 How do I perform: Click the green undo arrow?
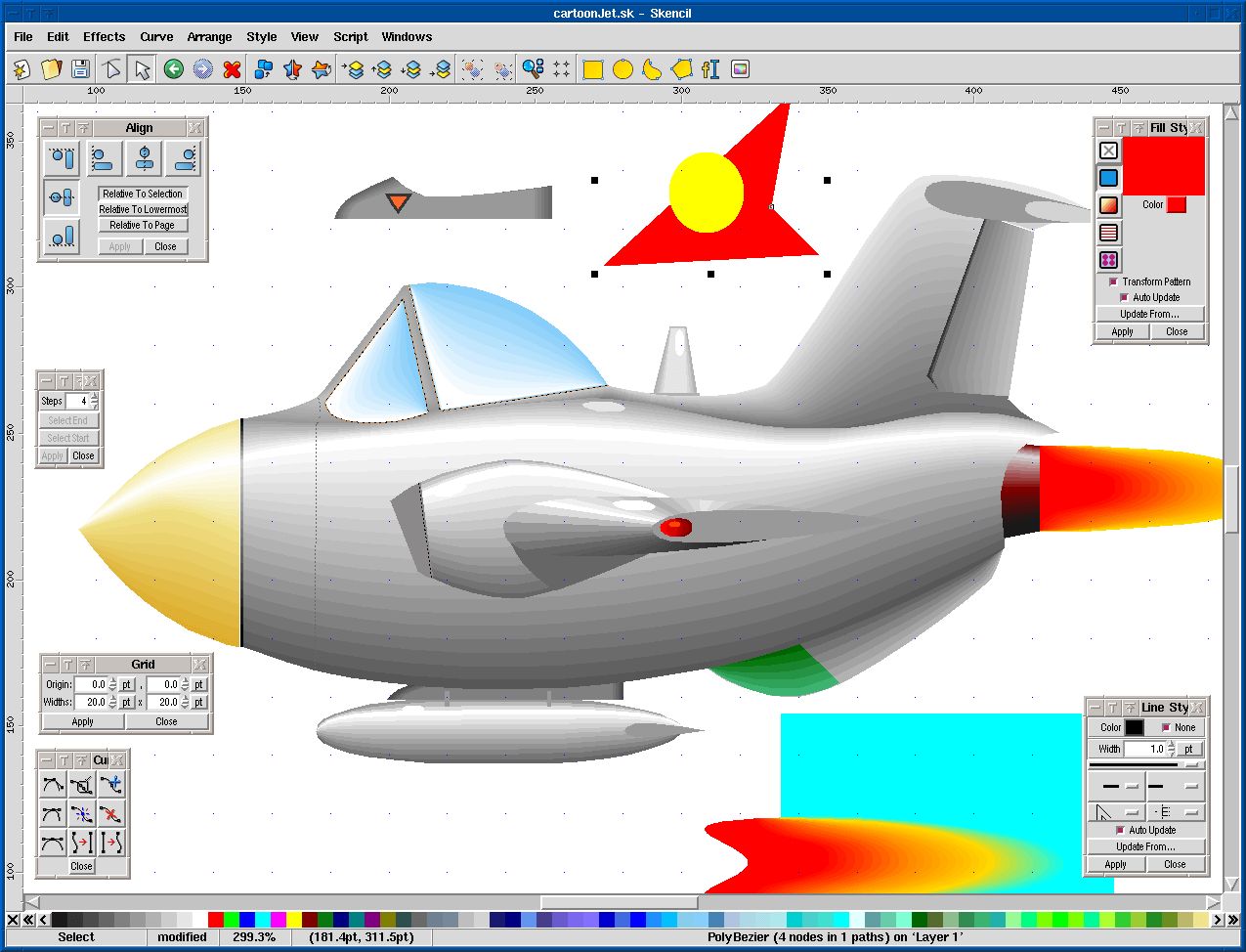(172, 68)
